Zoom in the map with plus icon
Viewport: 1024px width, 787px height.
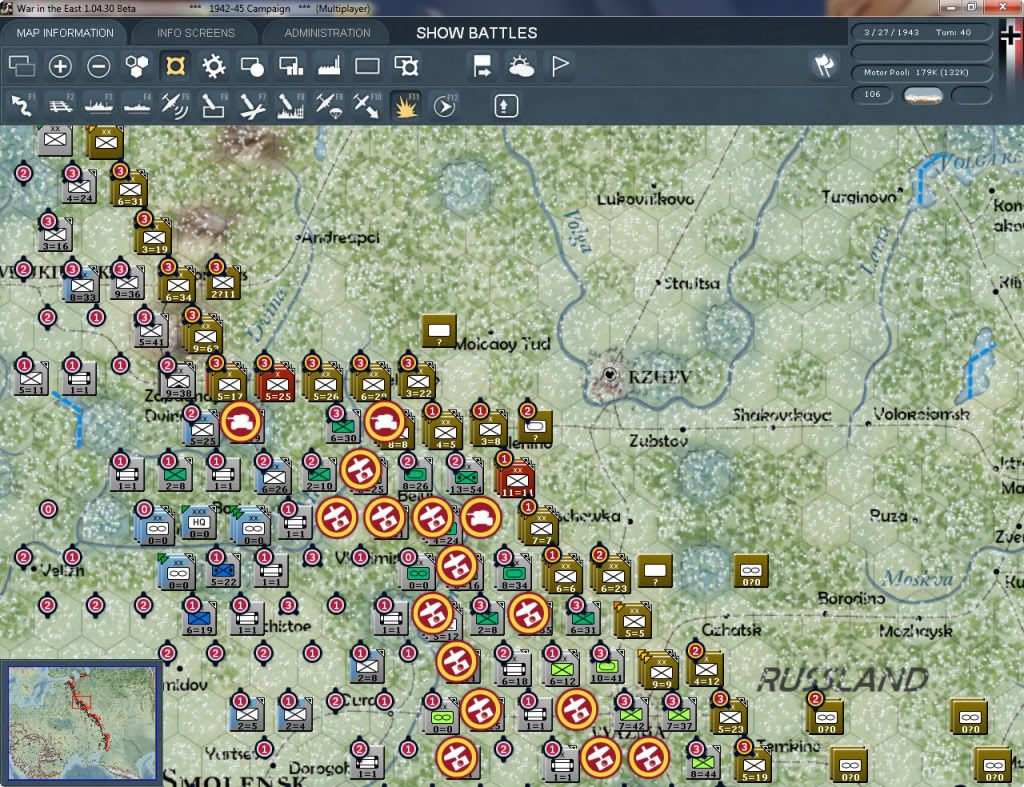click(x=60, y=66)
